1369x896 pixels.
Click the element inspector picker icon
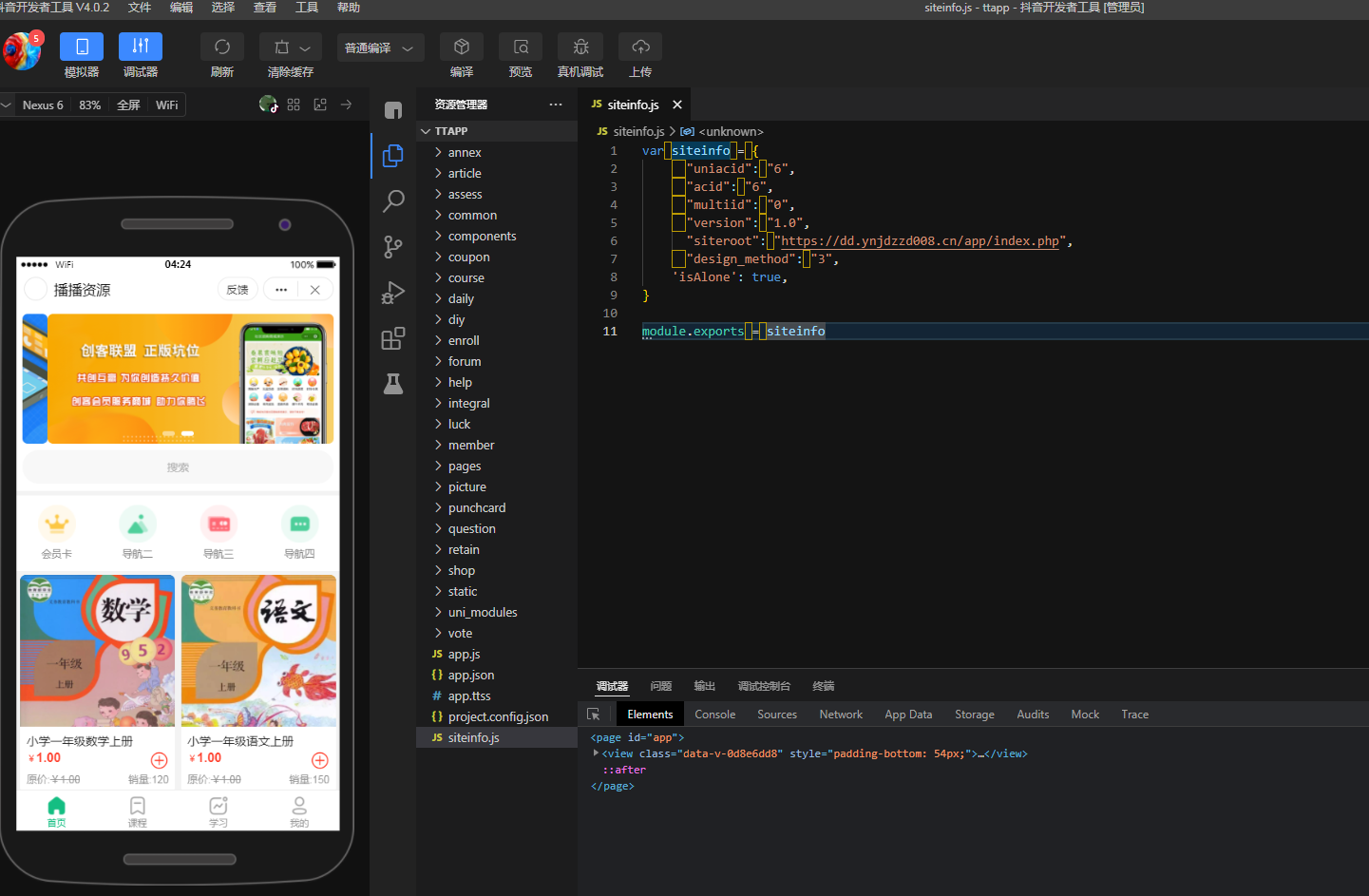pyautogui.click(x=594, y=715)
